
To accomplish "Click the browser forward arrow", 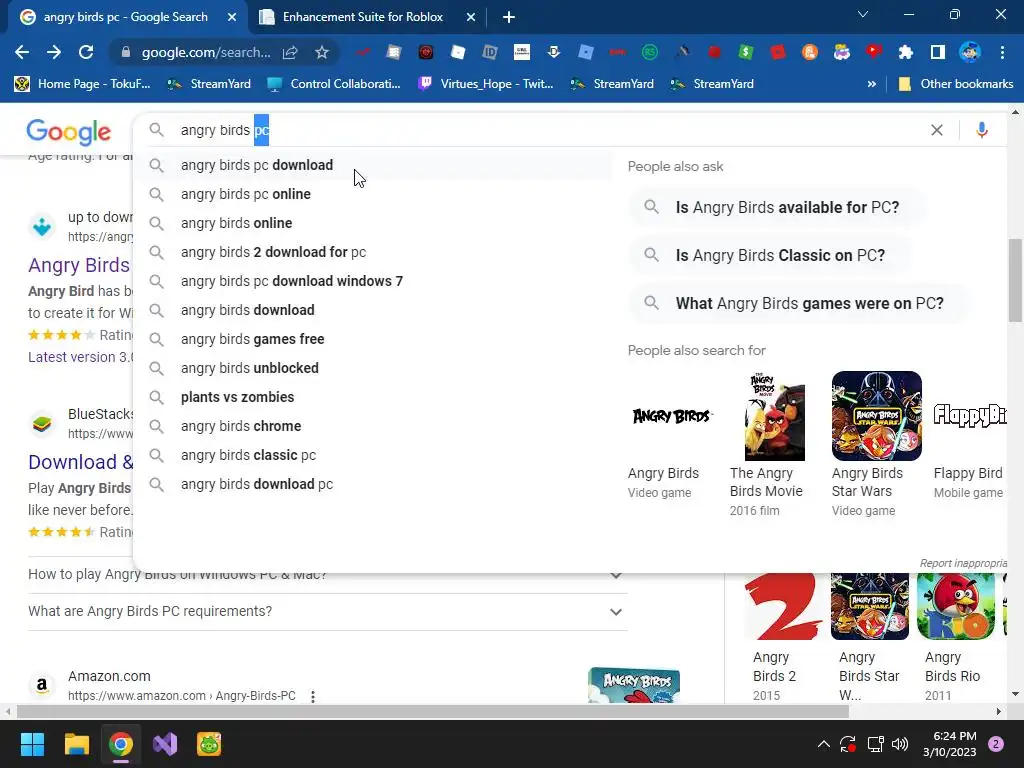I will click(54, 52).
